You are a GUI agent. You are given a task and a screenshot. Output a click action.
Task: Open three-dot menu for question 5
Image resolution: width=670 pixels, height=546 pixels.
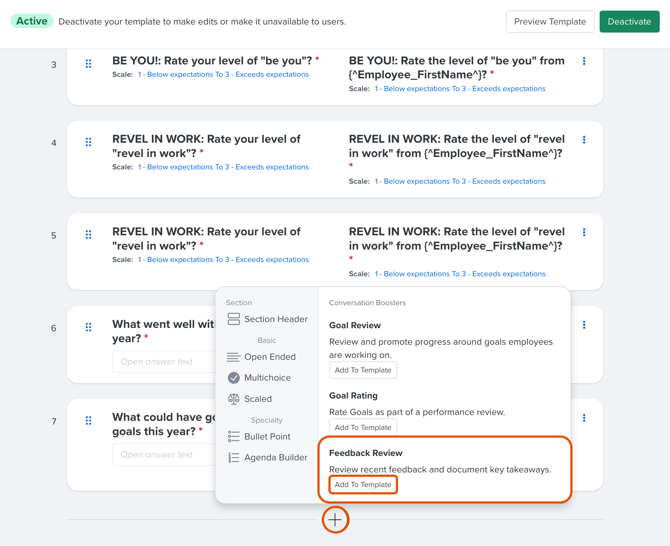tap(584, 232)
